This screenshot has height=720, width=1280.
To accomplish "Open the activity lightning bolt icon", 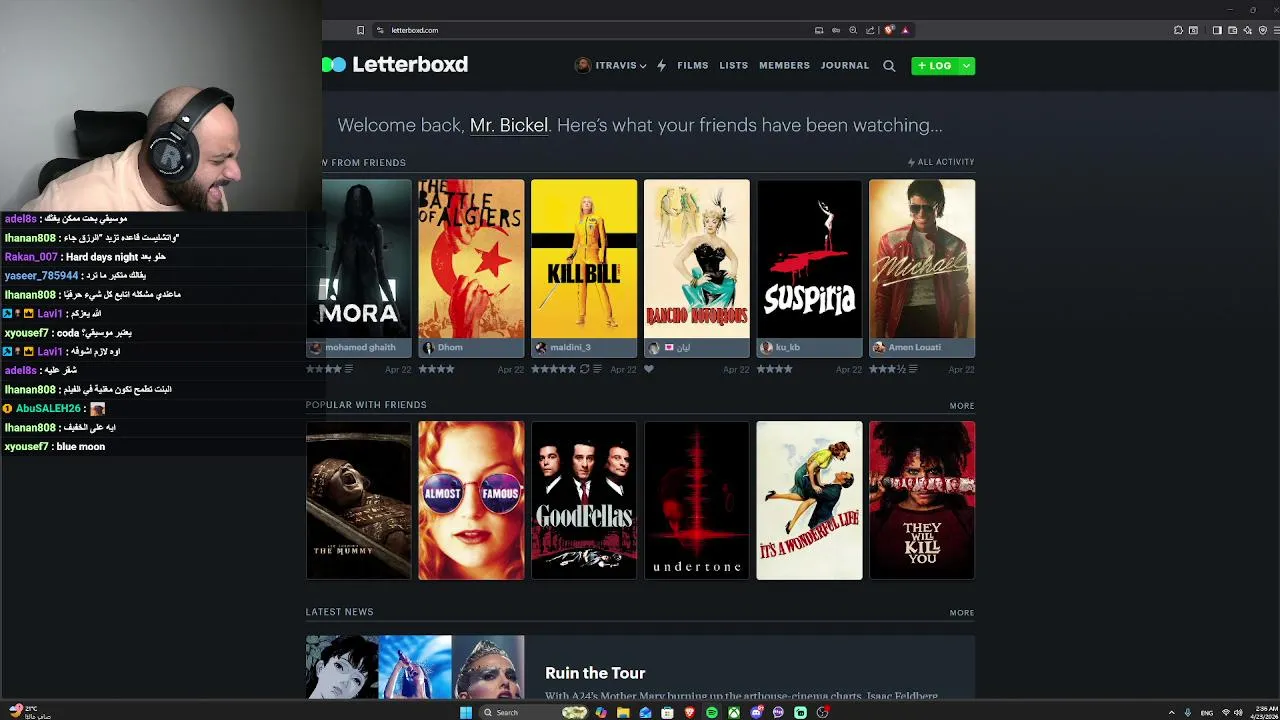I will (661, 66).
